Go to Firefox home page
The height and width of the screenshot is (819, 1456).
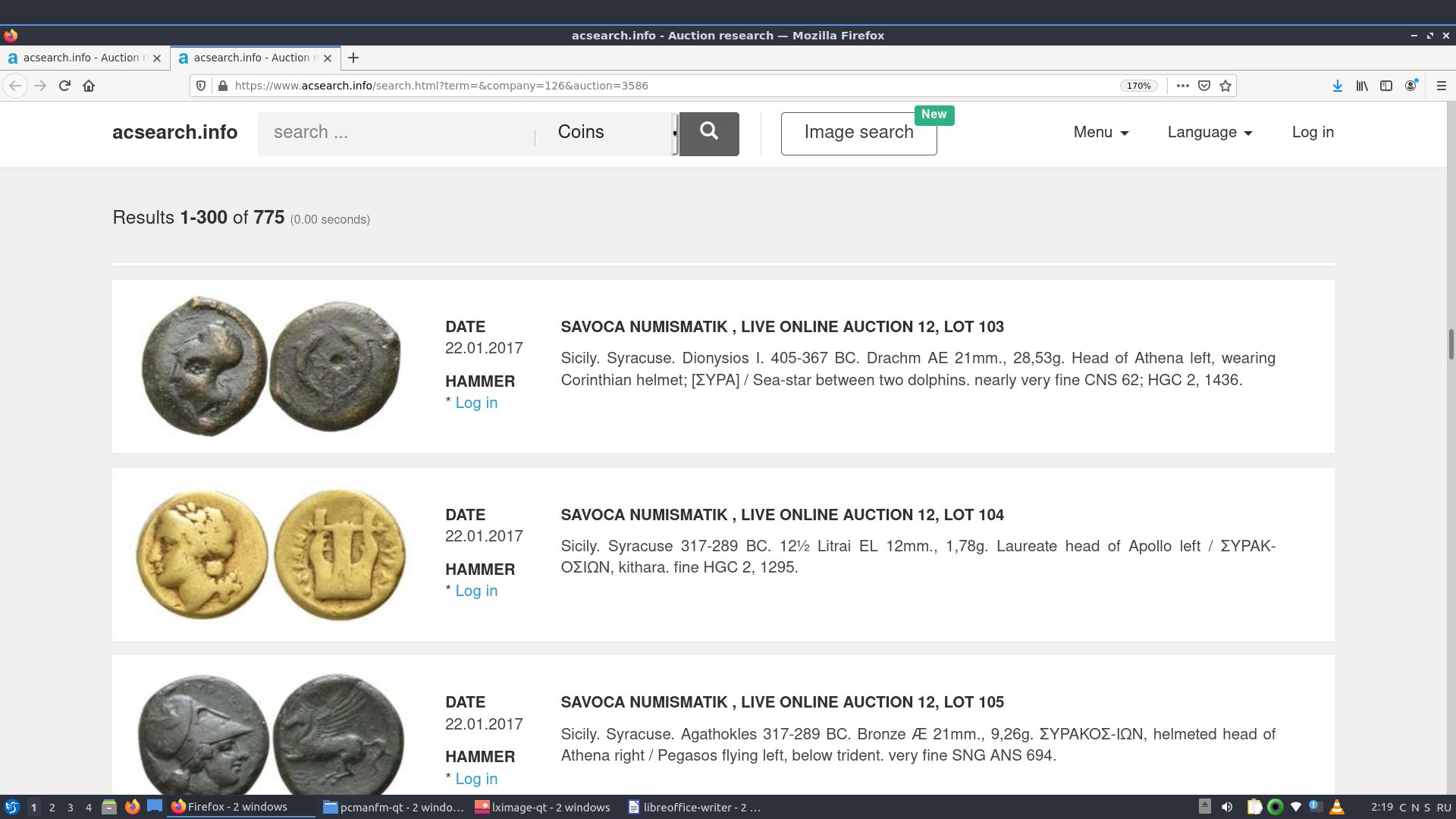click(x=89, y=86)
